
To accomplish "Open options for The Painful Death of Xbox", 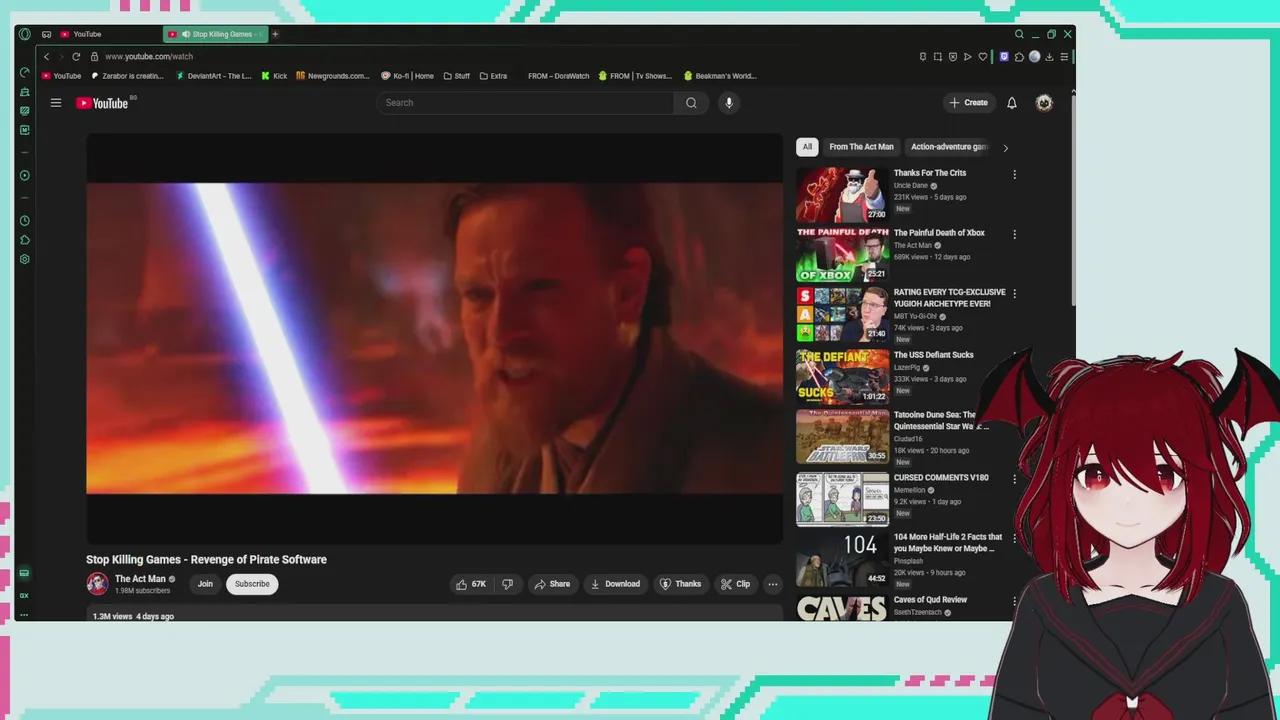I will [1014, 235].
